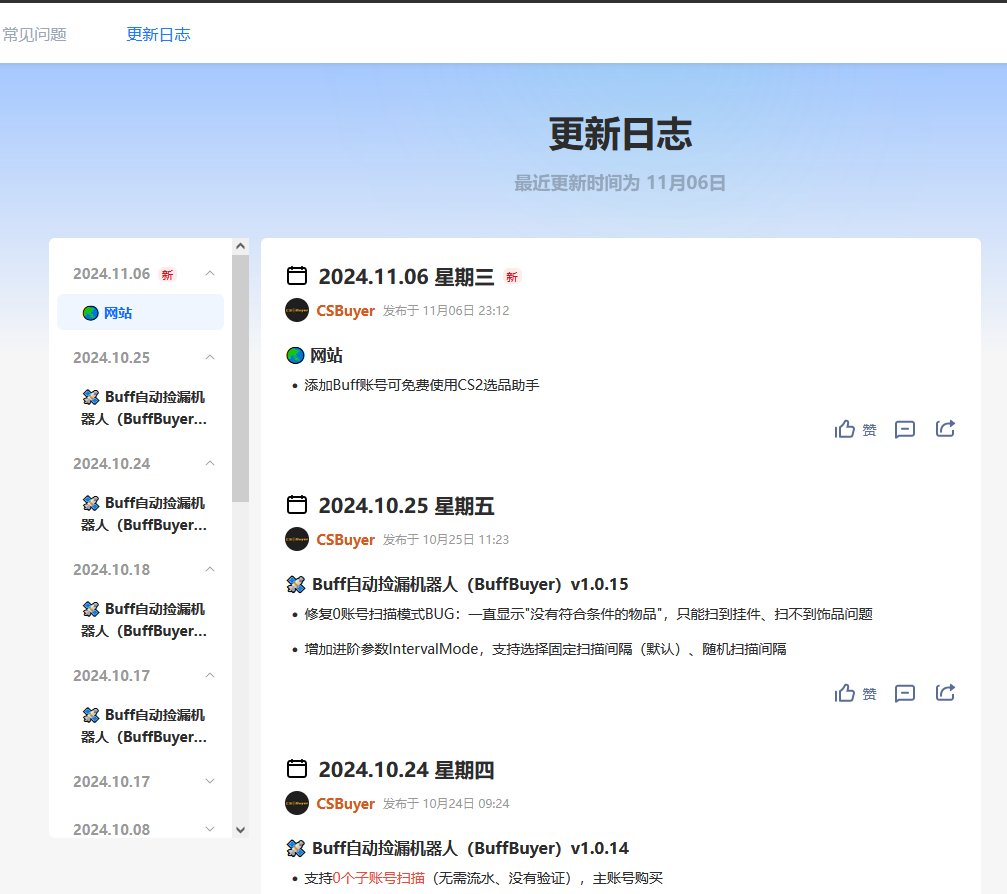Open CSBuyer author link posted 10月25日 11:23
1007x894 pixels.
tap(346, 540)
